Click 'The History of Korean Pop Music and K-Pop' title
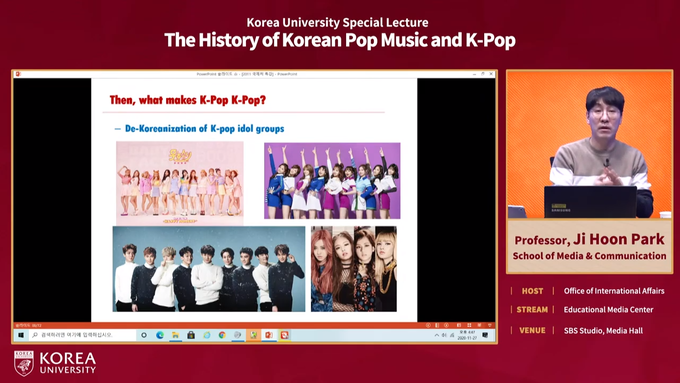 coord(340,40)
